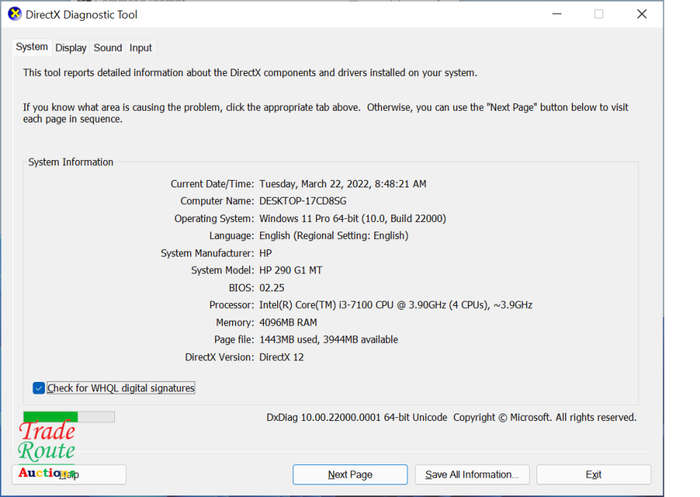Open the Sound tab
The width and height of the screenshot is (700, 497).
click(x=108, y=48)
